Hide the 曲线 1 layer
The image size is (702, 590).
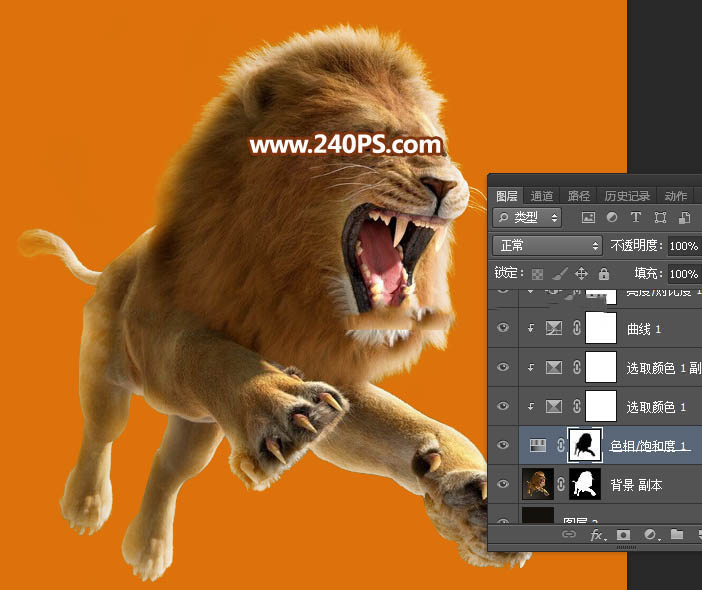[503, 328]
